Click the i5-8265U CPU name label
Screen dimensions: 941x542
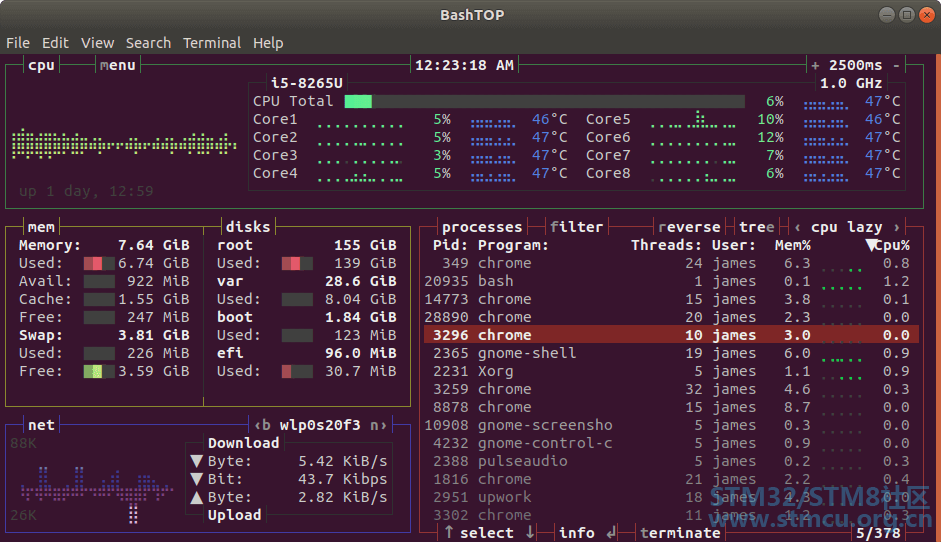[307, 83]
